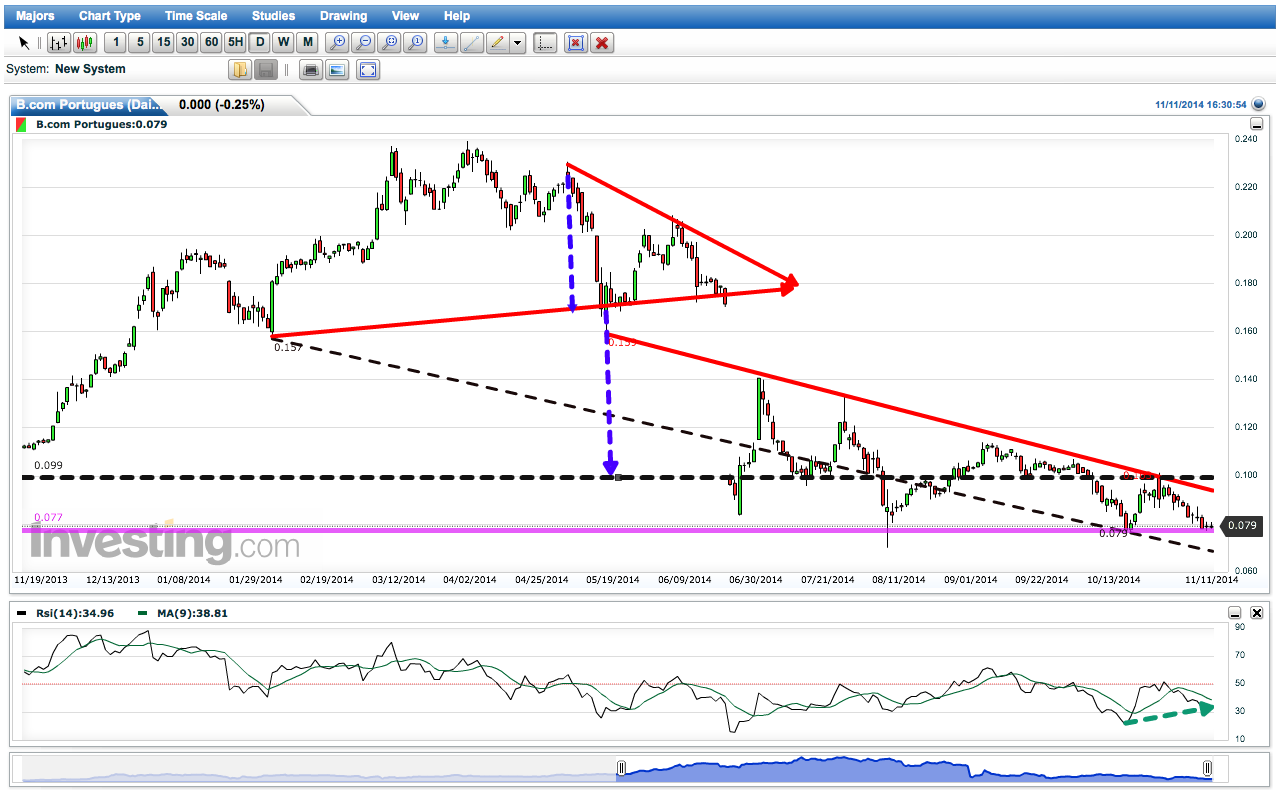This screenshot has width=1280, height=800.
Task: Select the trend line drawing tool
Action: (472, 43)
